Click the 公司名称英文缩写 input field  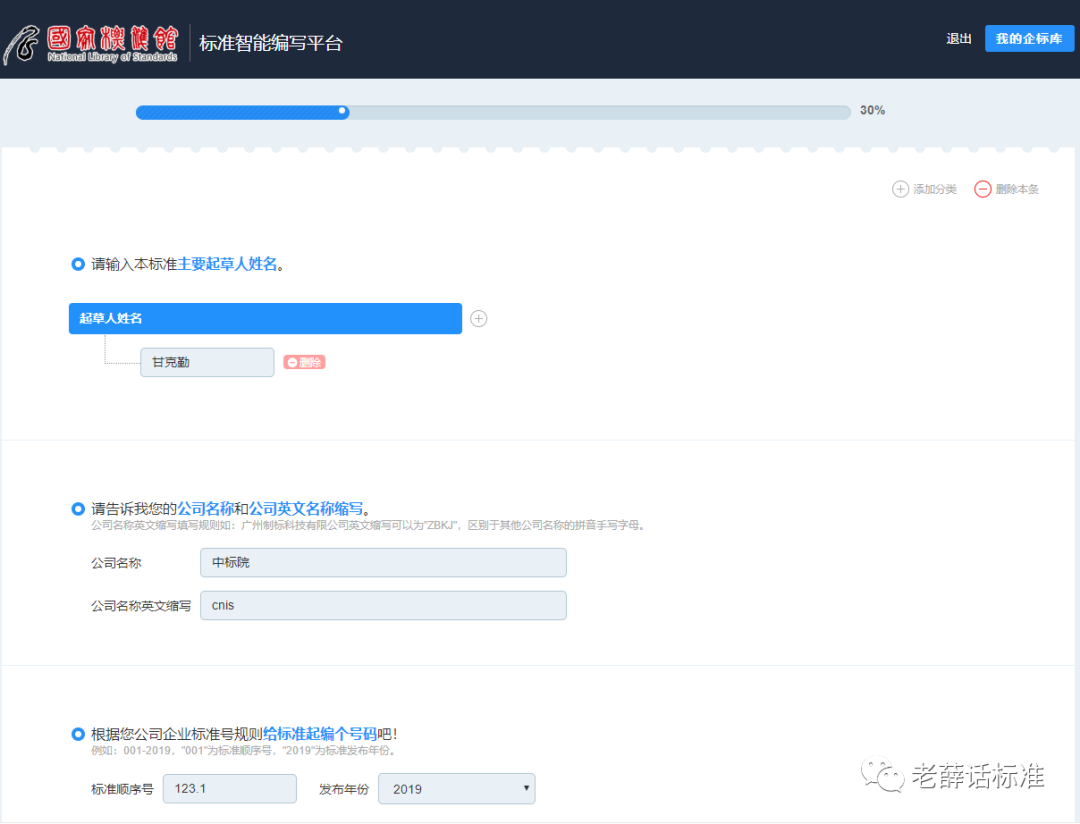383,605
